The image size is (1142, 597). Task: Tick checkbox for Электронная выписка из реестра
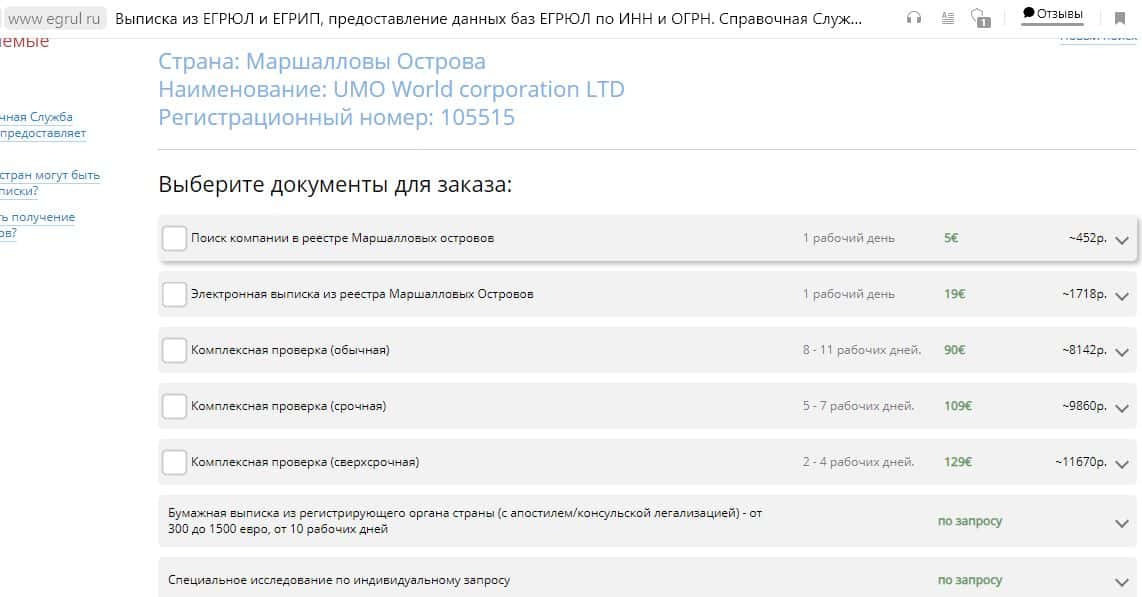point(174,294)
